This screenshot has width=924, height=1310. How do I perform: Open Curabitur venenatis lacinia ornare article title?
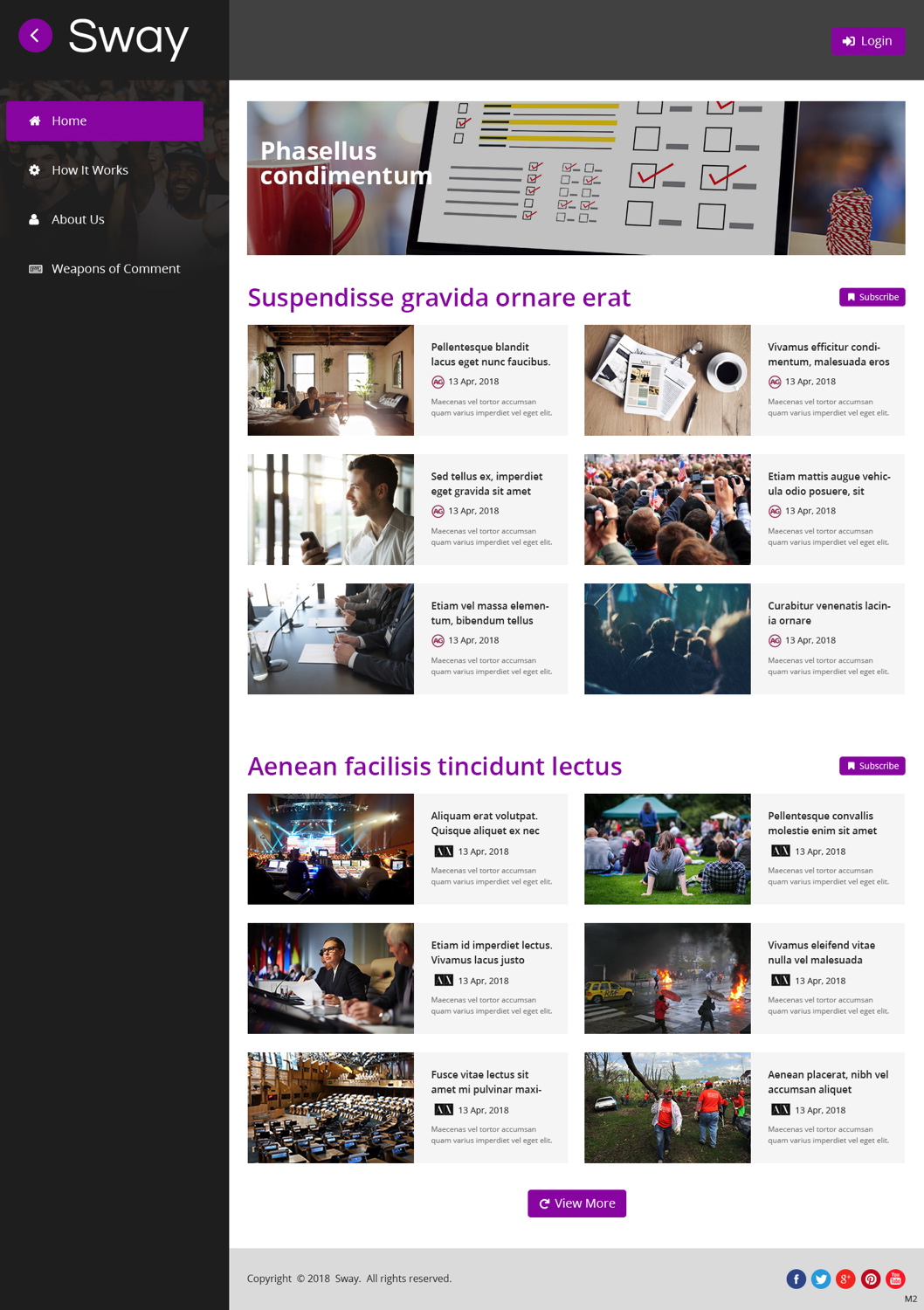829,613
